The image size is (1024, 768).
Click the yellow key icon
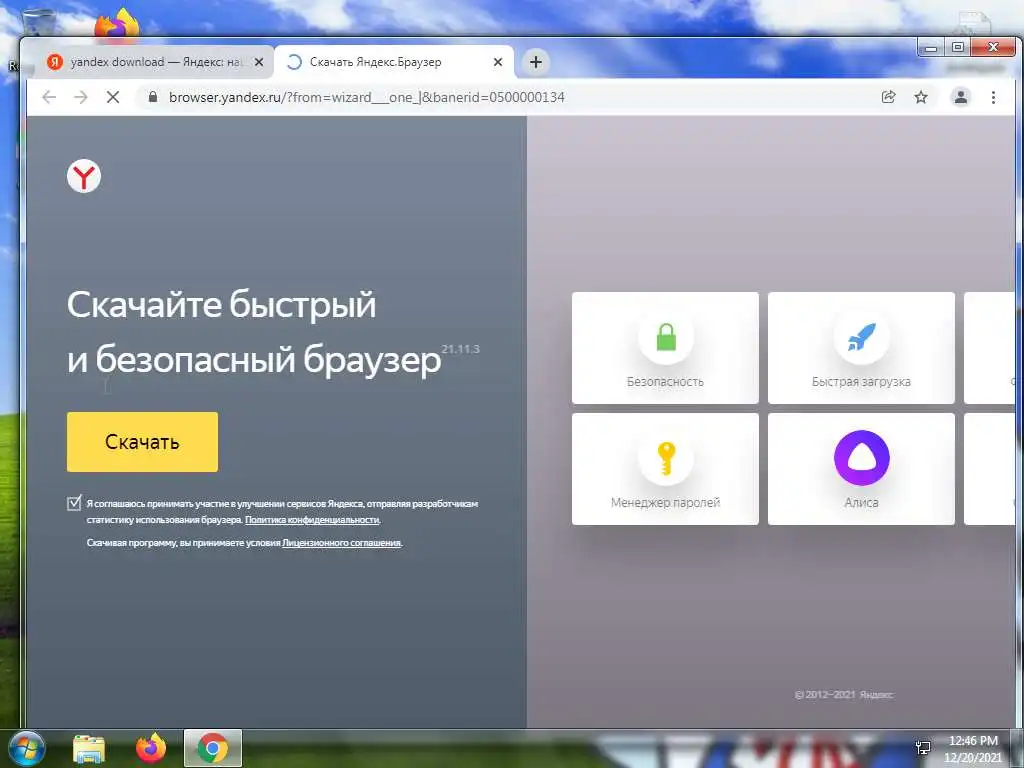665,458
